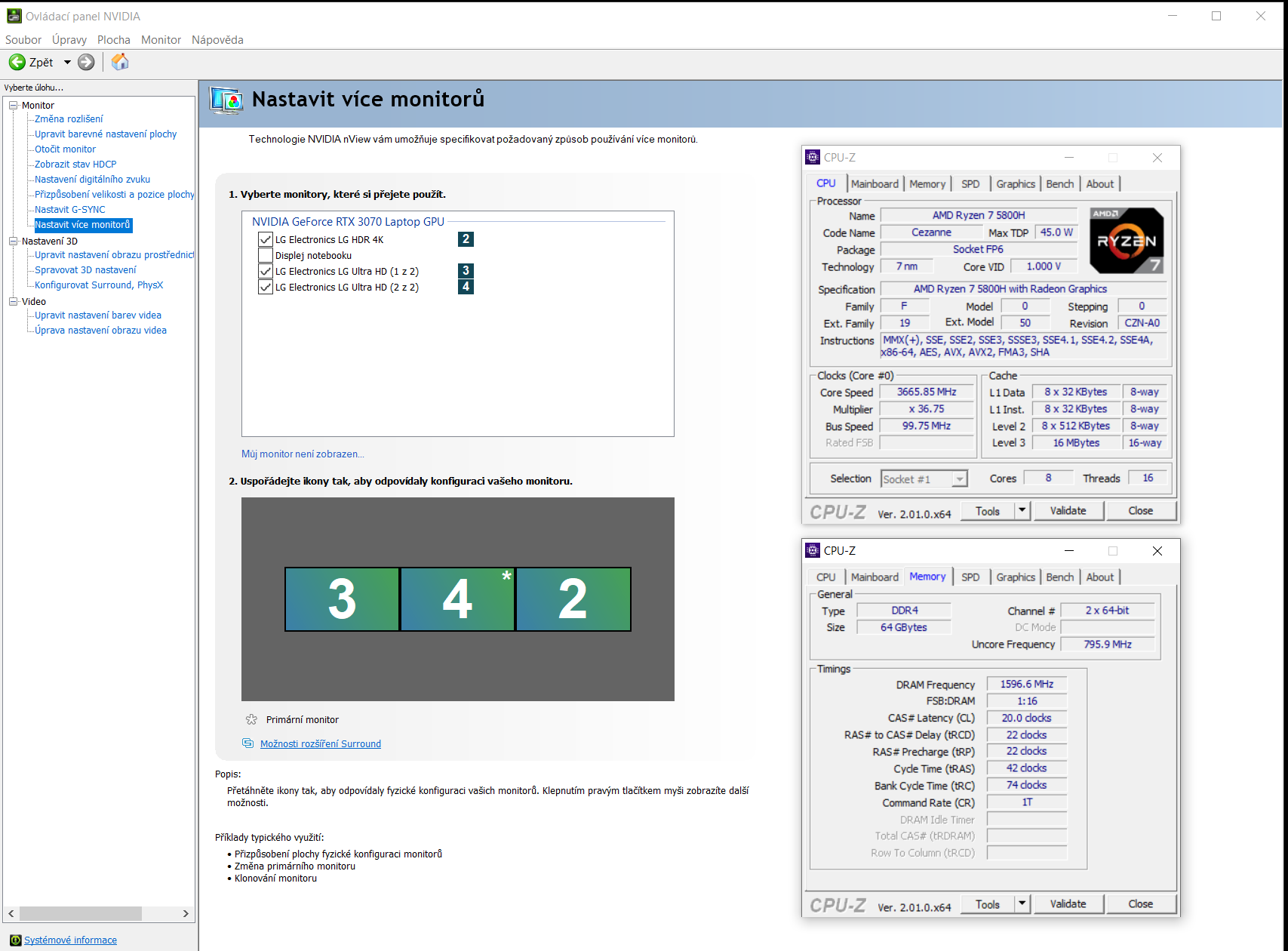Image resolution: width=1288 pixels, height=951 pixels.
Task: Open the Úpravy menu
Action: (x=69, y=40)
